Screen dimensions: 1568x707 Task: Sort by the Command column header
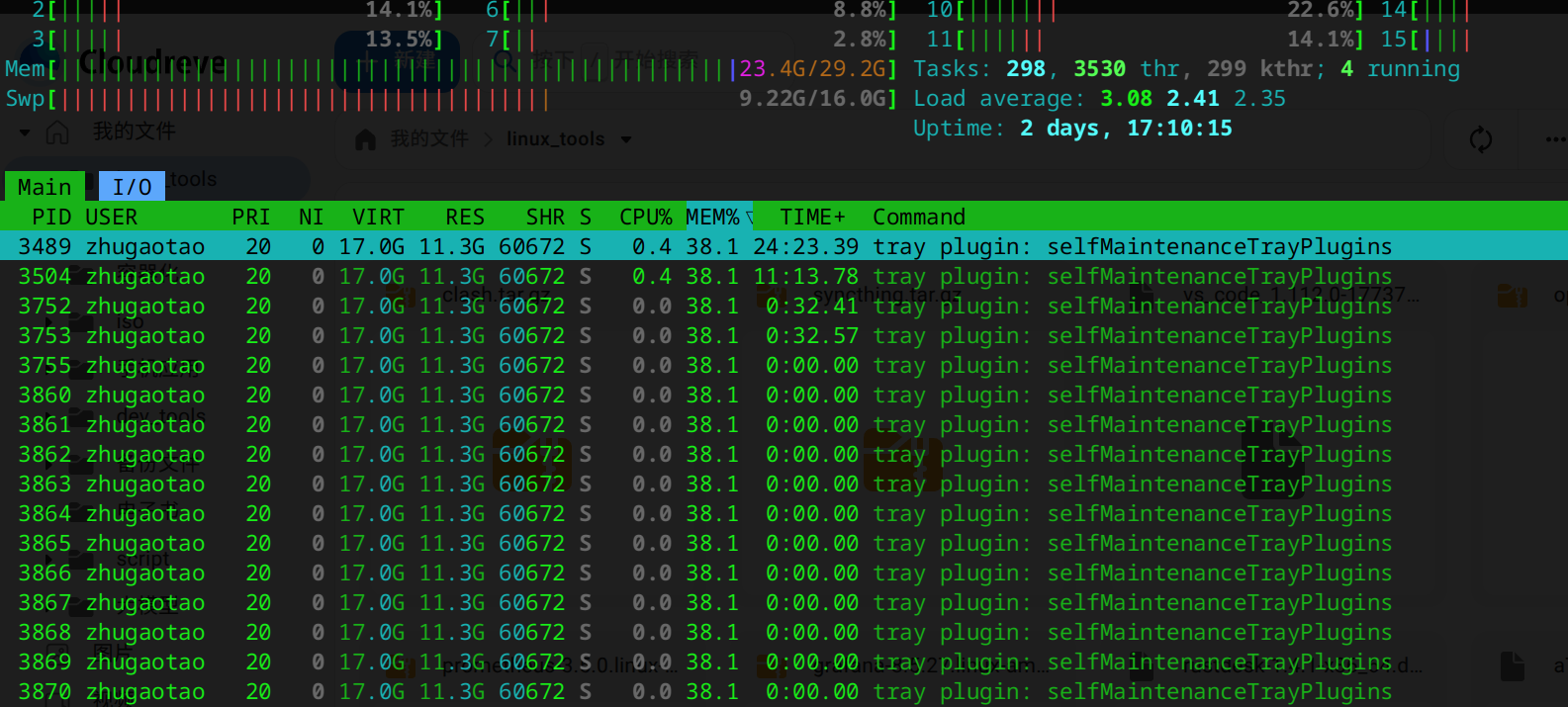click(x=919, y=217)
